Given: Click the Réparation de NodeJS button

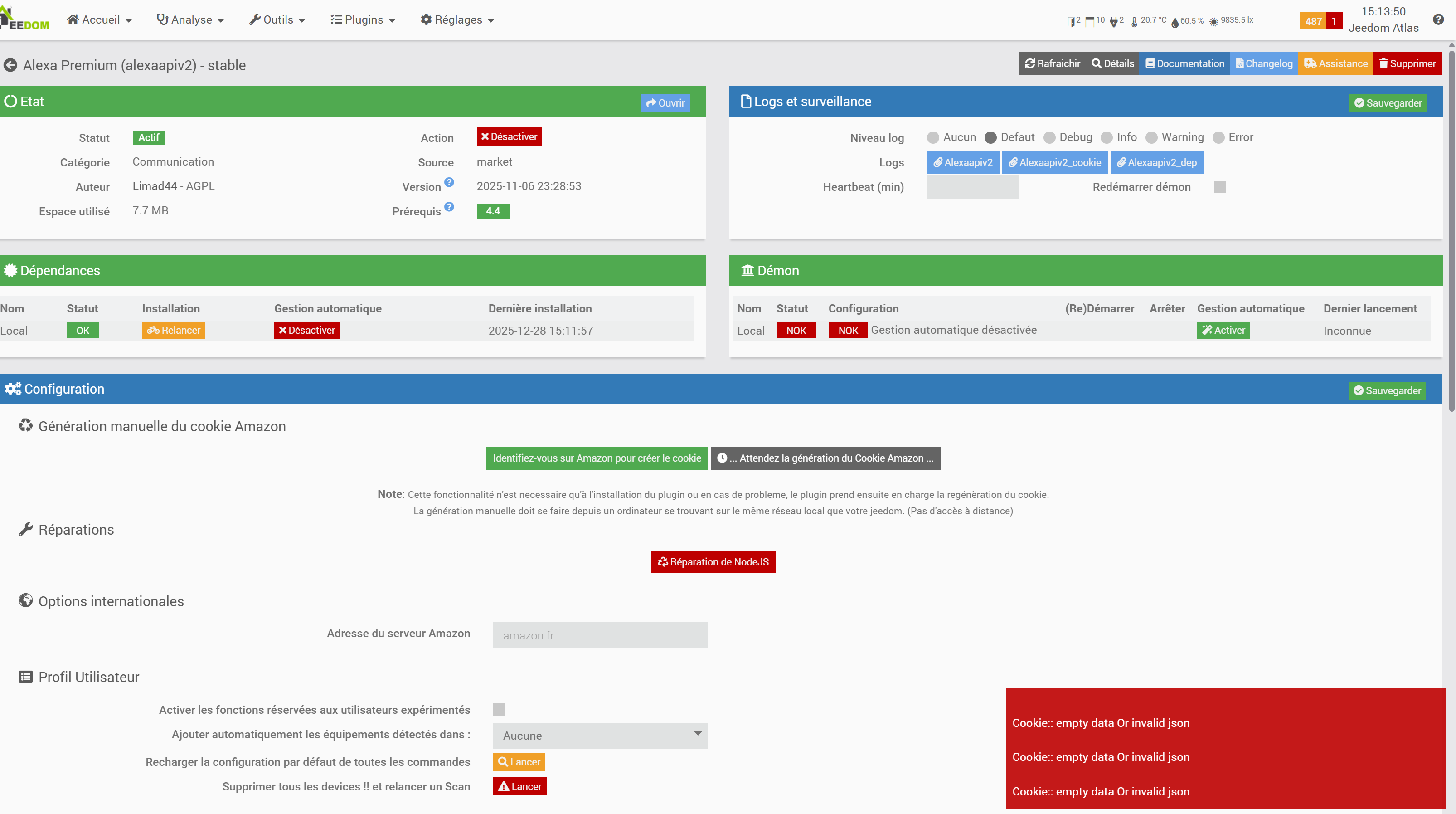Looking at the screenshot, I should coord(713,562).
